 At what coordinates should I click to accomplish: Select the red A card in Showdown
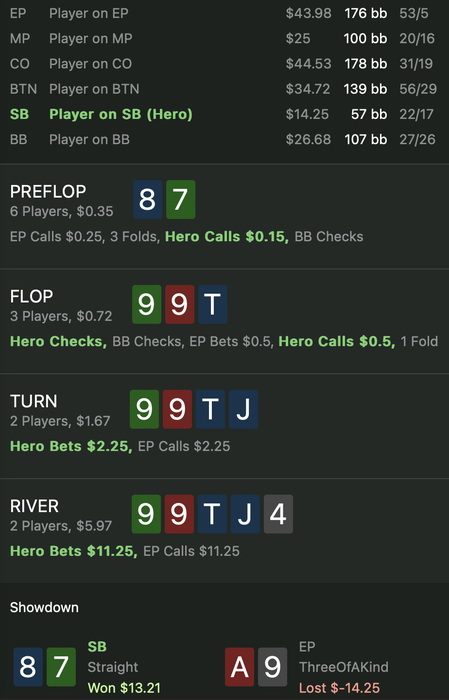tap(239, 667)
